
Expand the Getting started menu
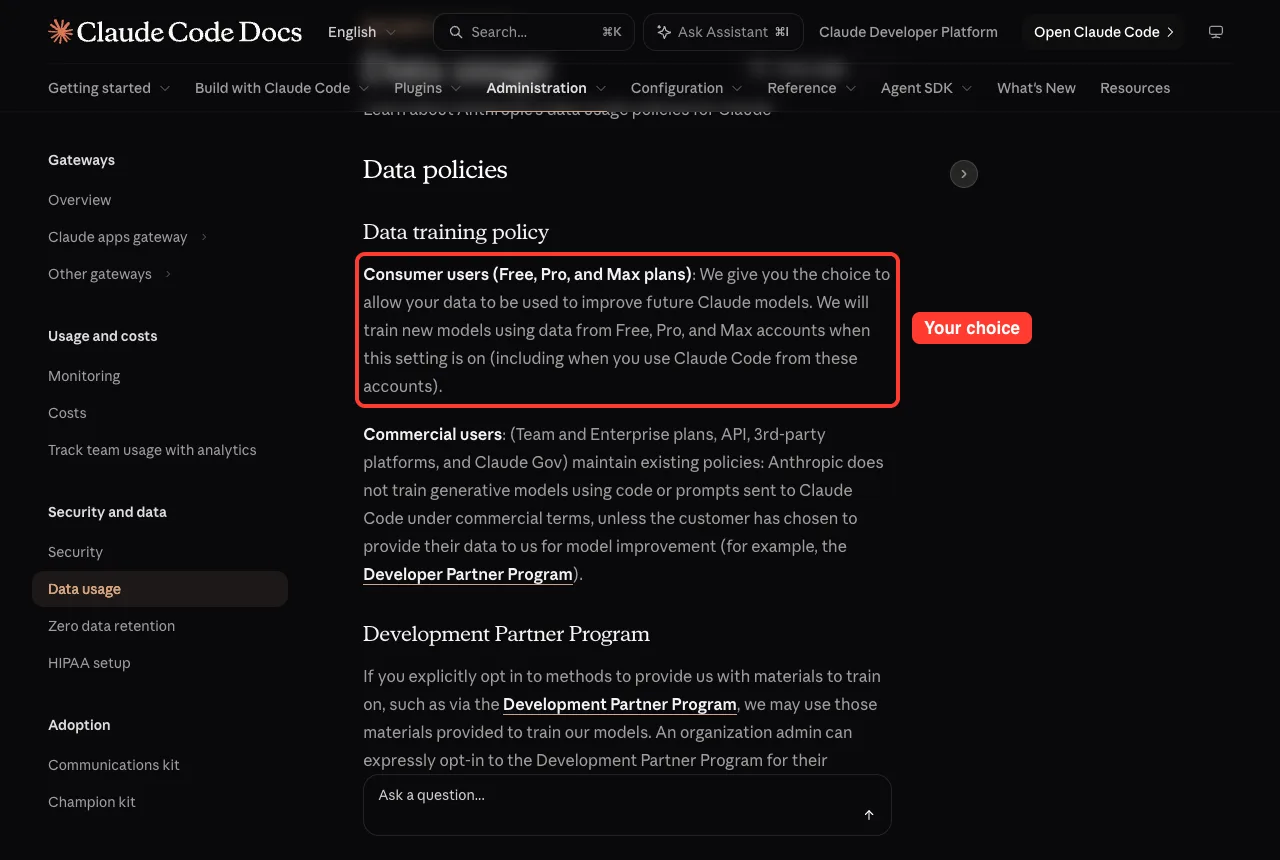(109, 88)
